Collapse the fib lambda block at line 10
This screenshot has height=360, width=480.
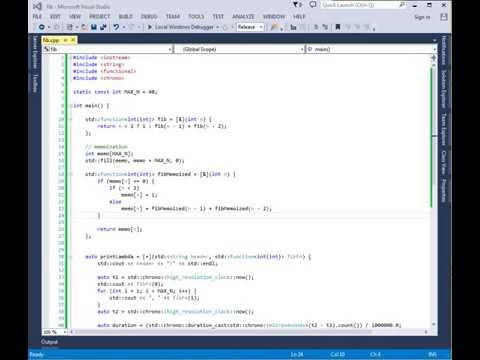point(71,119)
